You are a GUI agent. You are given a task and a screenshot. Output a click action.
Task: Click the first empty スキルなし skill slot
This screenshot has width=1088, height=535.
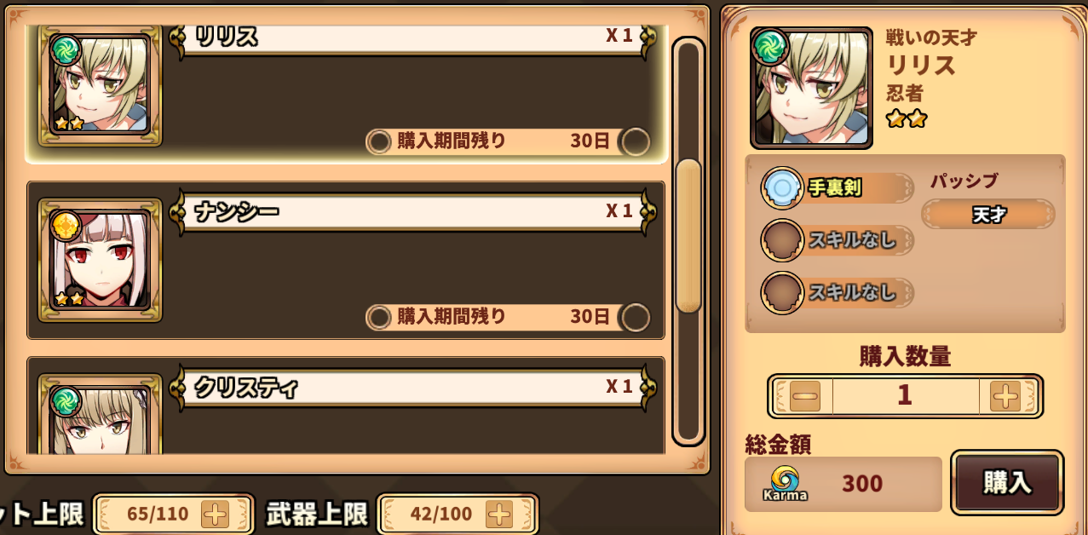(x=838, y=240)
